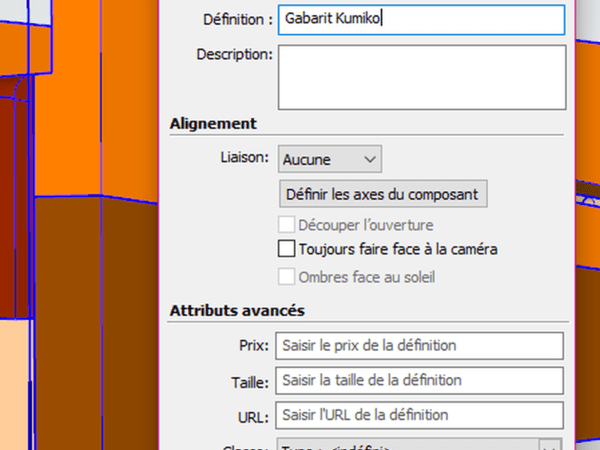Click the Définition name field

(420, 18)
